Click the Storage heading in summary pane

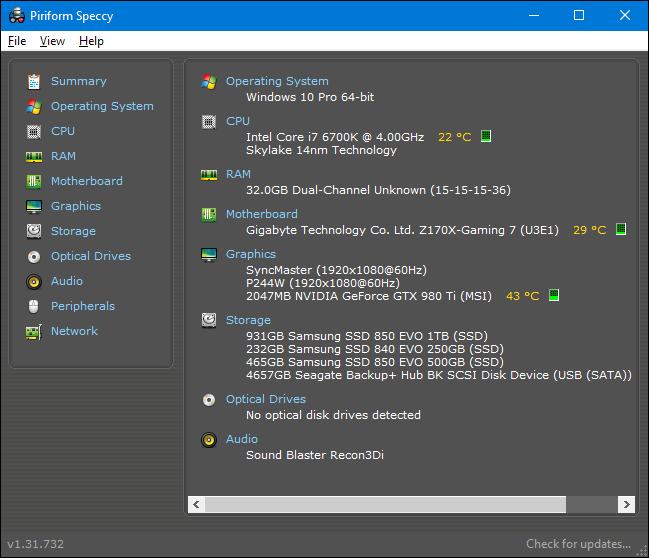point(248,320)
